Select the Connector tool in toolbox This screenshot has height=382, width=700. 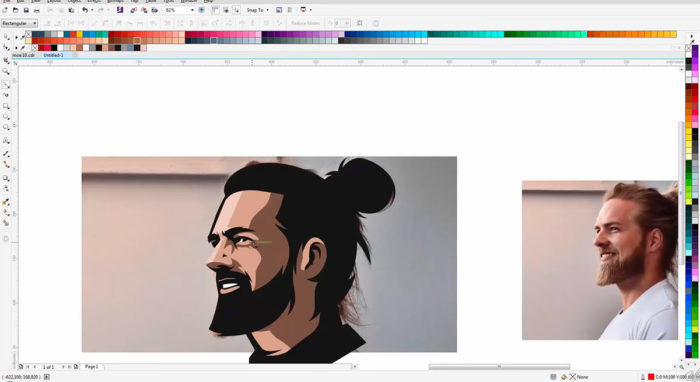pos(6,165)
